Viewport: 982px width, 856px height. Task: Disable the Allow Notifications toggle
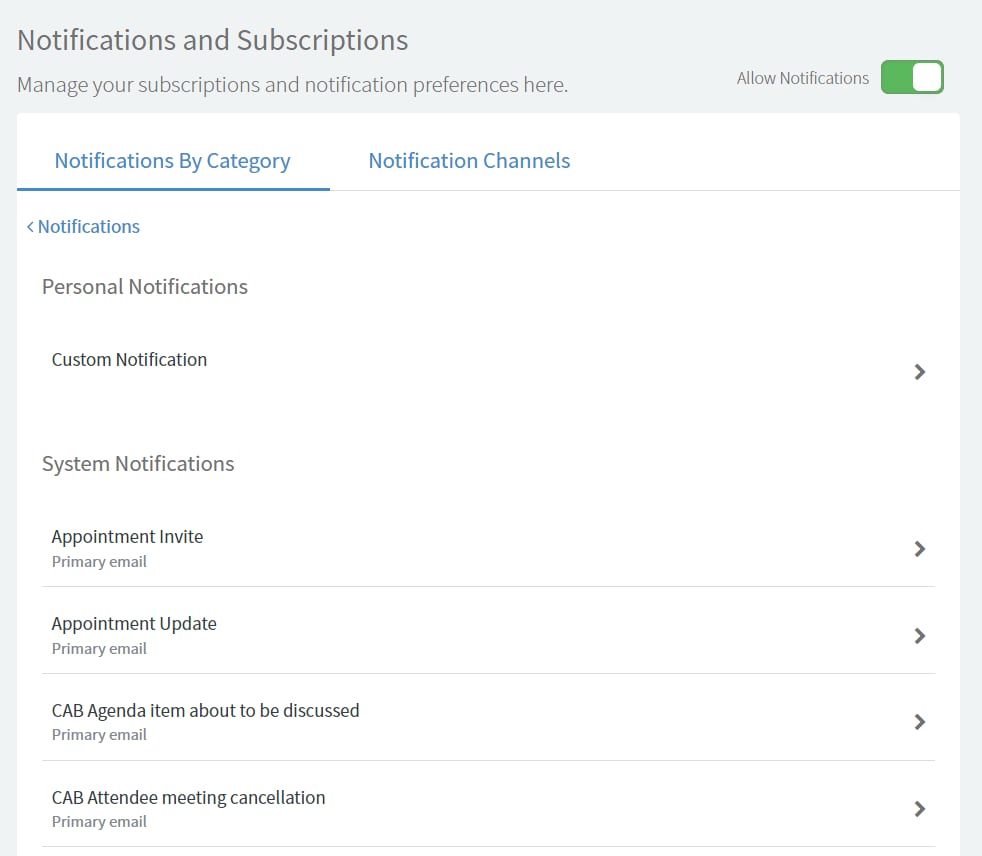[x=912, y=77]
